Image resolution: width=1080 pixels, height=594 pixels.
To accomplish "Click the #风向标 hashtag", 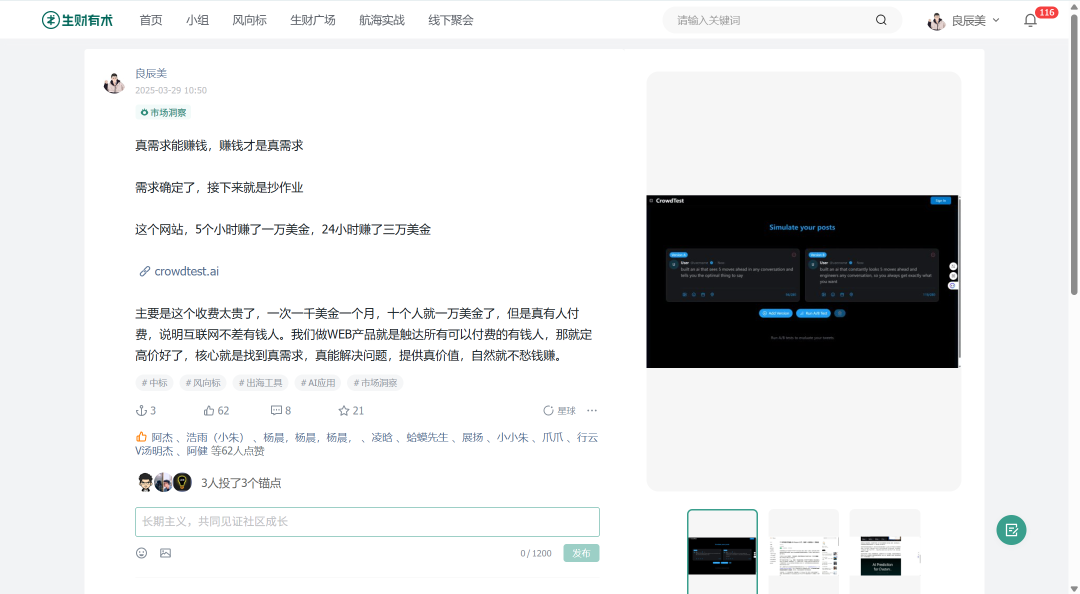I will click(202, 382).
